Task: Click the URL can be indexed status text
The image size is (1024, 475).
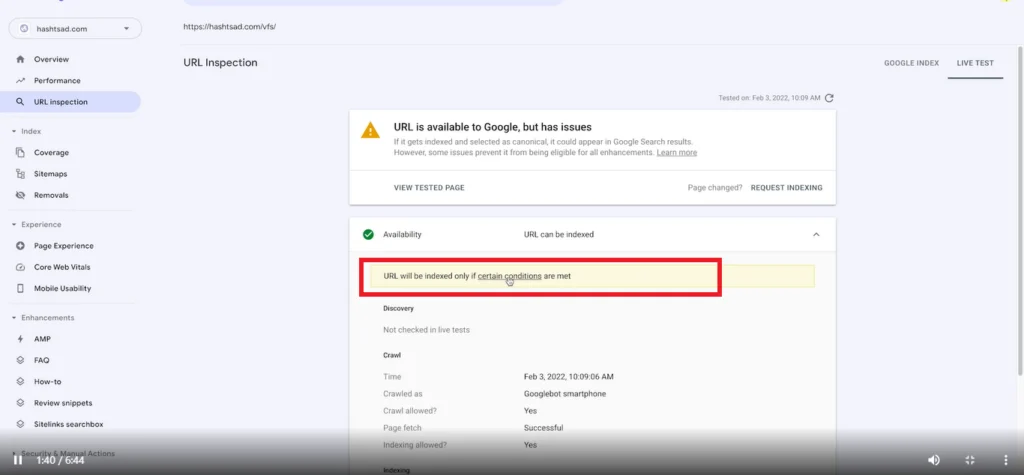Action: point(558,235)
